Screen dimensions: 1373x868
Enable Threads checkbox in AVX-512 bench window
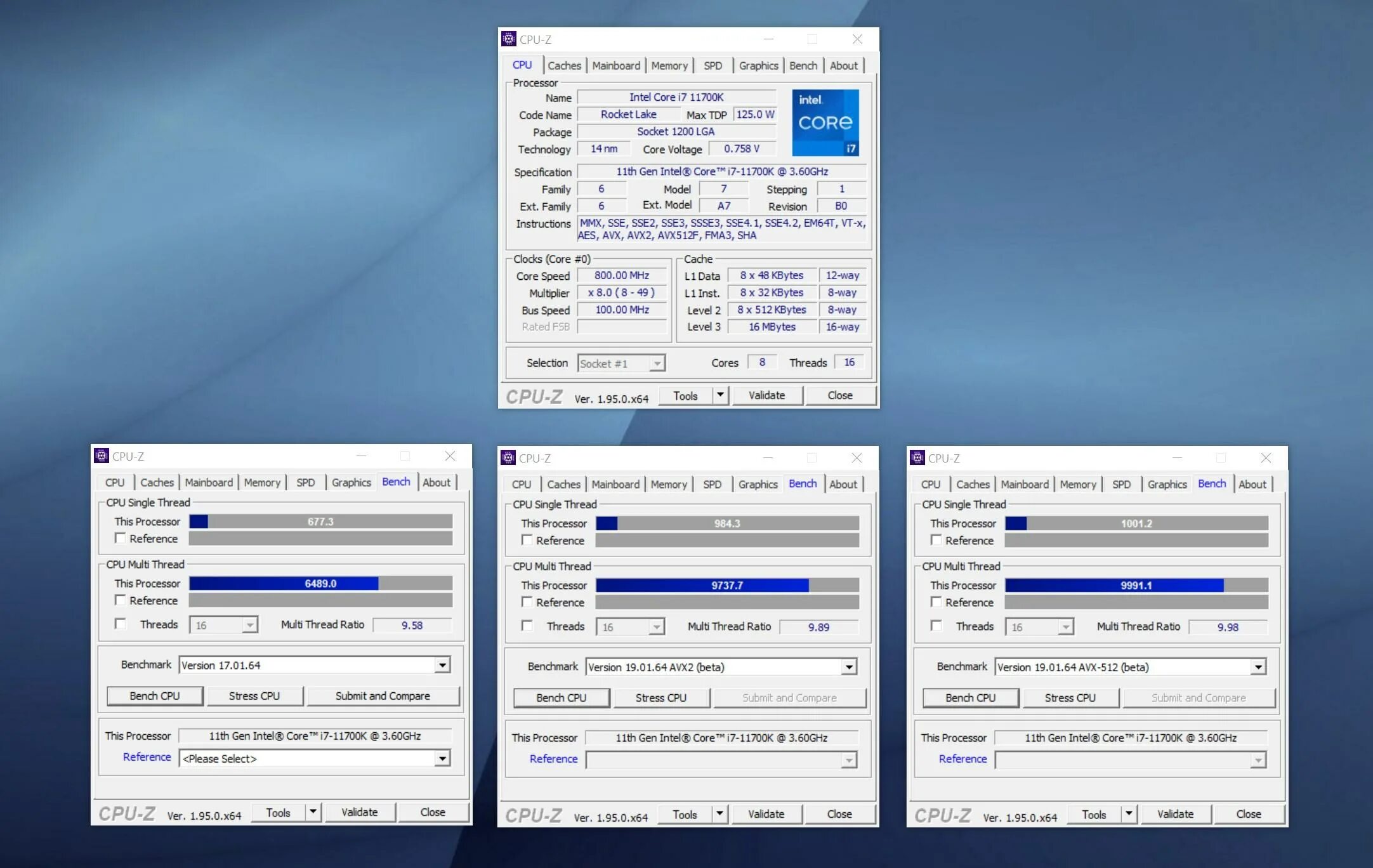coord(936,626)
